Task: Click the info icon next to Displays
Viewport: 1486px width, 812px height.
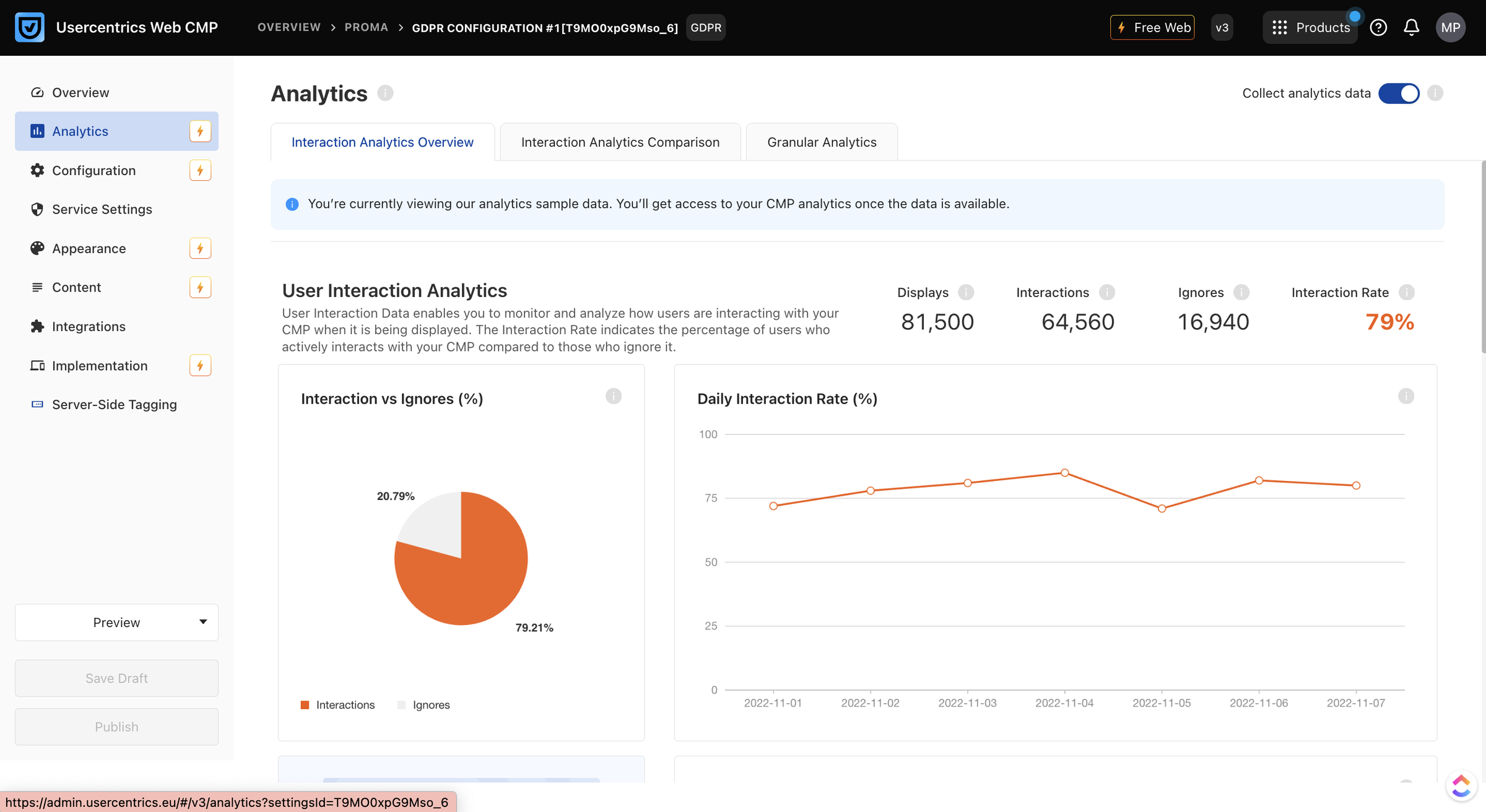Action: 966,292
